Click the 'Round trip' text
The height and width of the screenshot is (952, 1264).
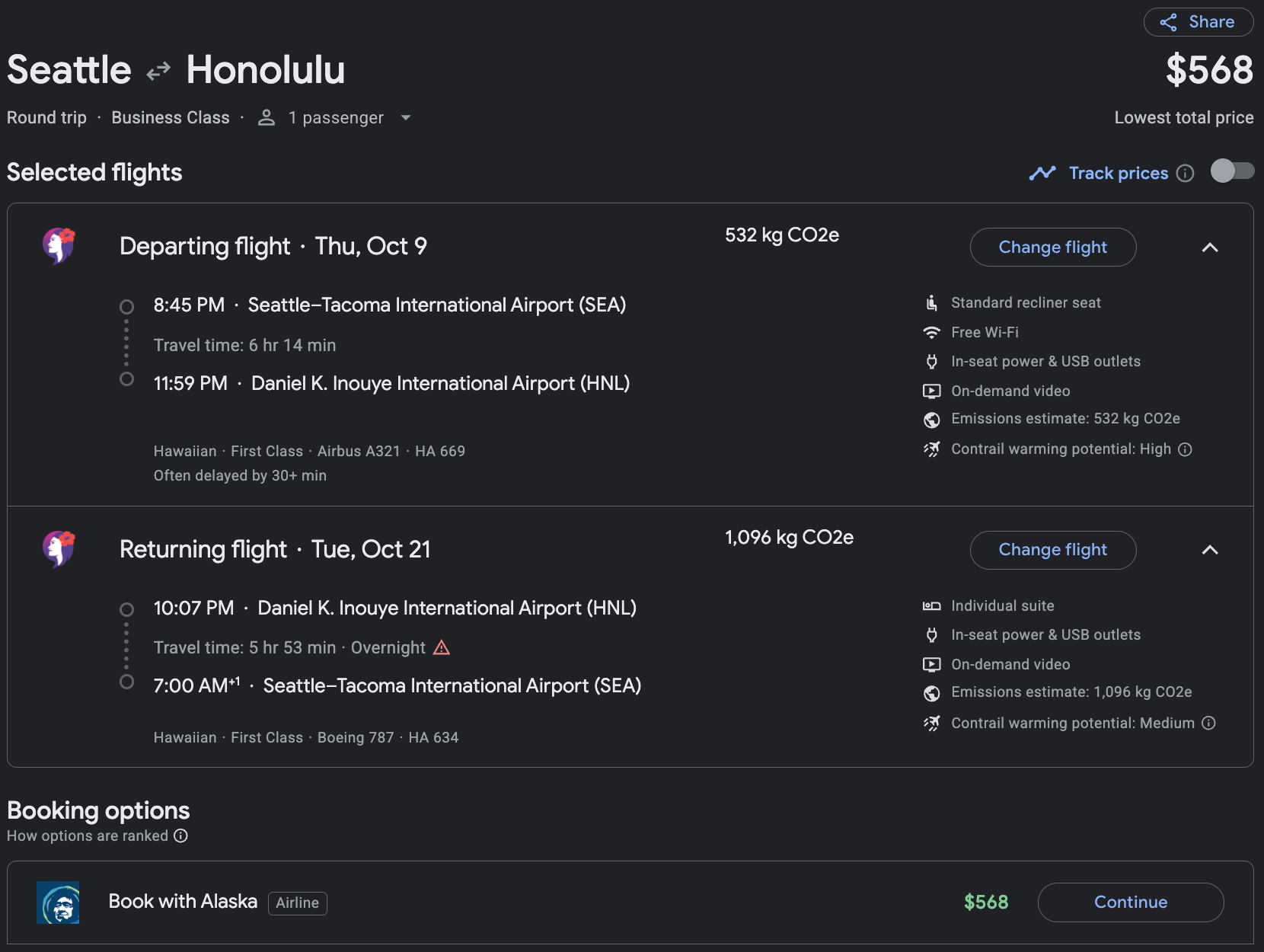pos(46,118)
